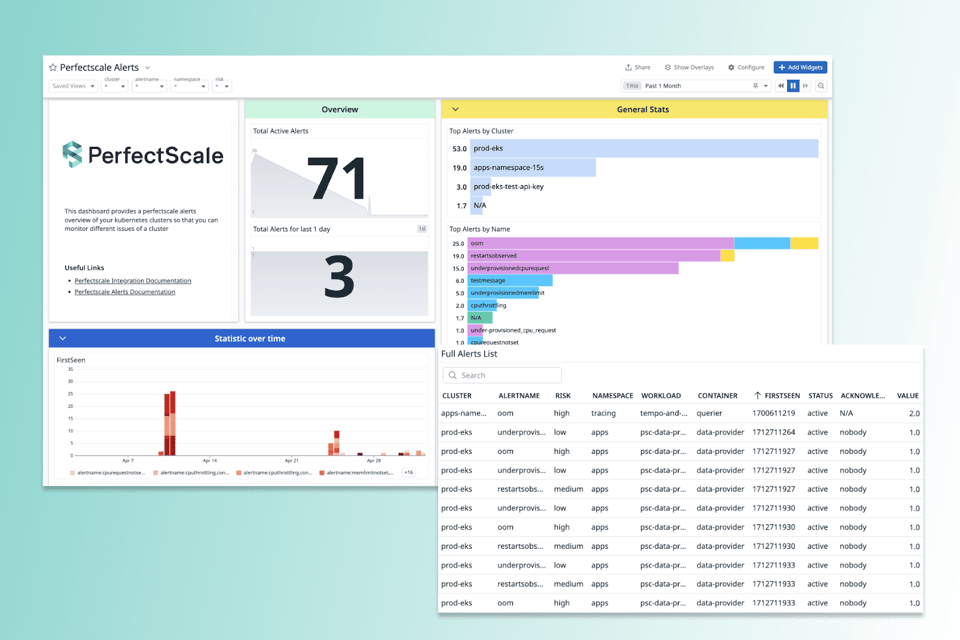Sort by the VALUE column header
960x640 pixels.
907,396
